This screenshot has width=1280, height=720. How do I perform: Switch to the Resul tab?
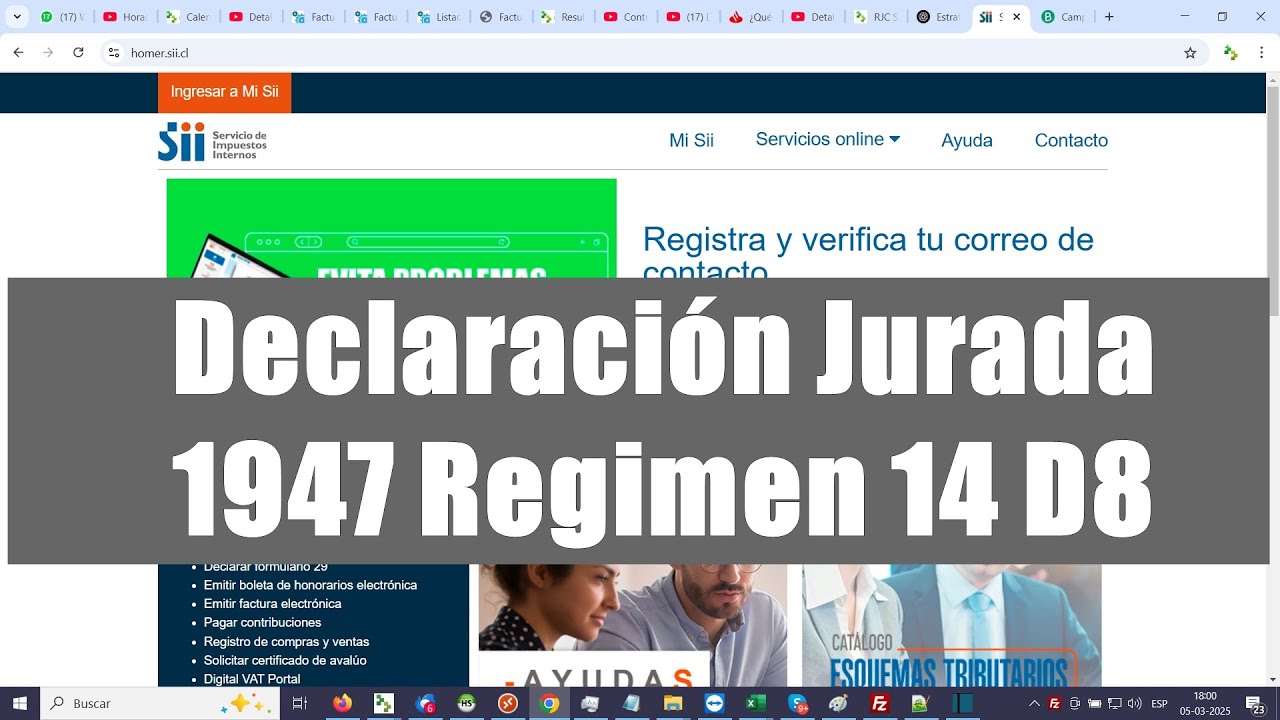pyautogui.click(x=563, y=17)
